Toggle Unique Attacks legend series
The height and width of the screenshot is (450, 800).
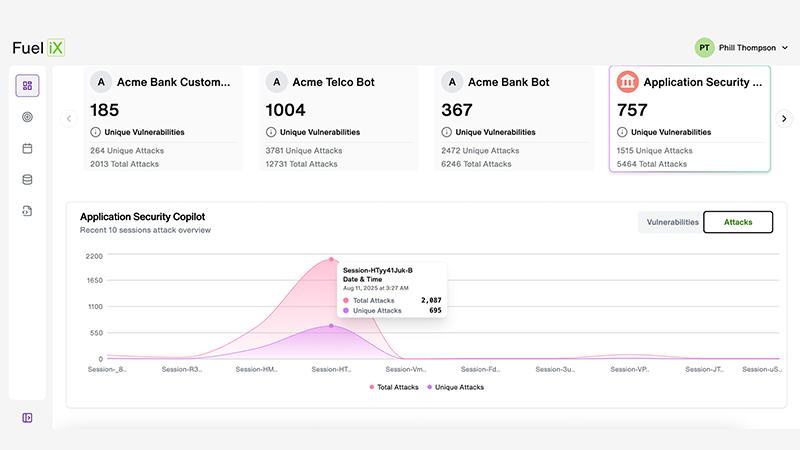click(456, 387)
